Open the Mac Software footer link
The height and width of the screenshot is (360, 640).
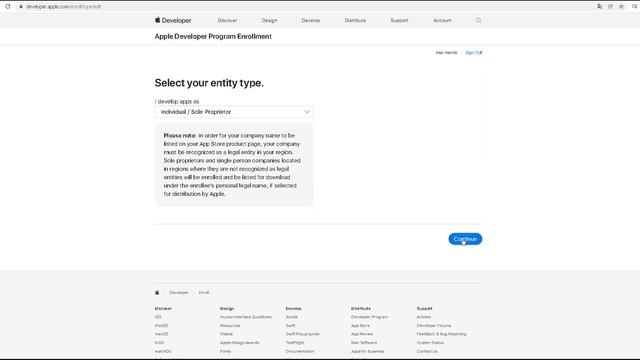[x=364, y=342]
